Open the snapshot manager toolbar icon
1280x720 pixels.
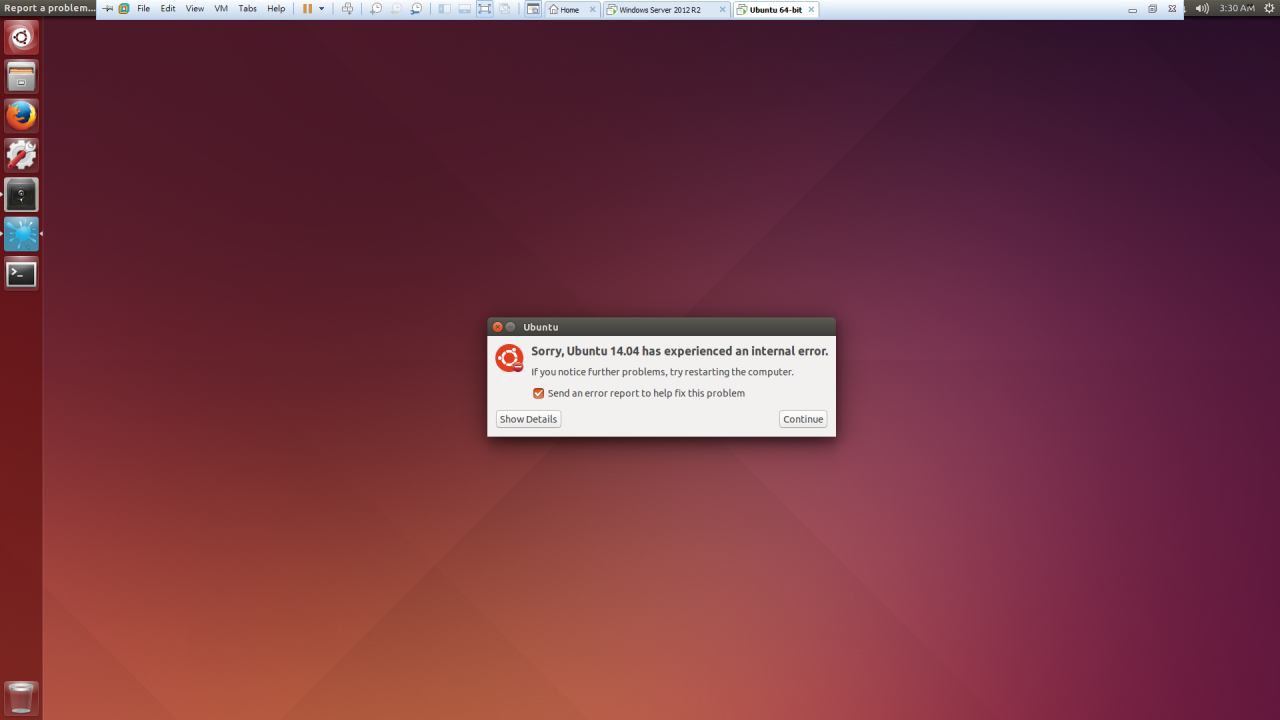[416, 9]
